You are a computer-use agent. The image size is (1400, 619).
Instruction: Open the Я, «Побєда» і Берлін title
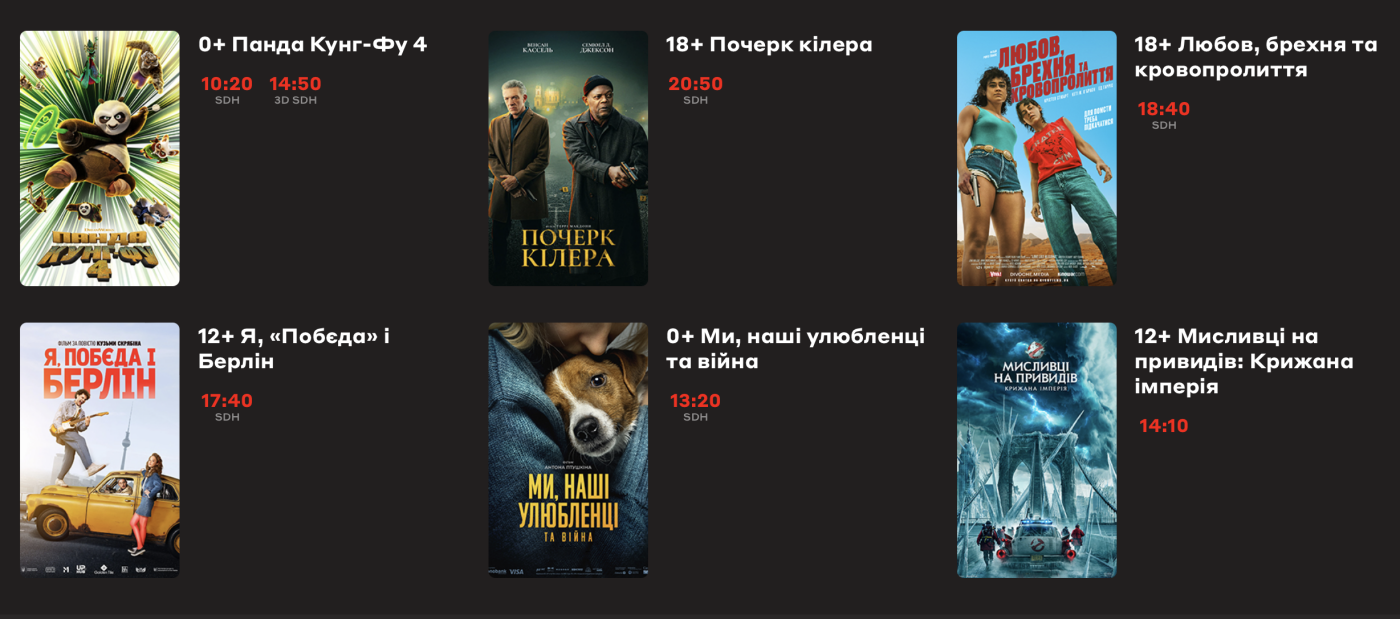294,349
